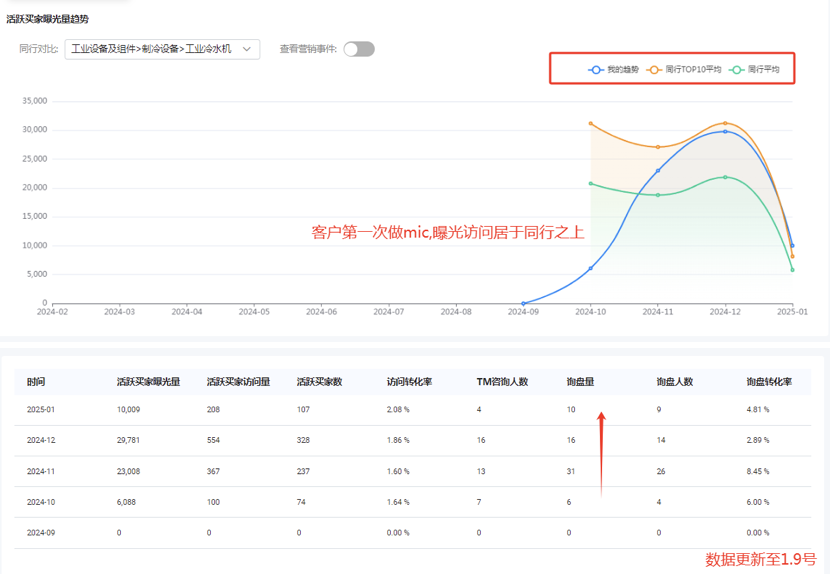Click x-axis label 2024-02
This screenshot has width=830, height=574.
tap(52, 312)
